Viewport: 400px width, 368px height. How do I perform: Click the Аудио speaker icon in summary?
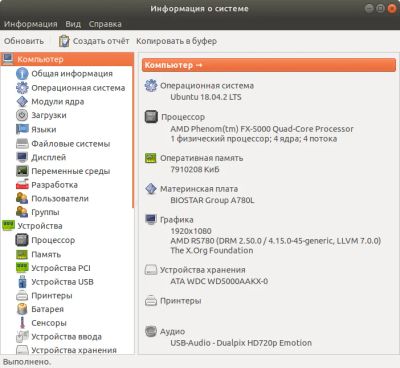click(x=151, y=331)
